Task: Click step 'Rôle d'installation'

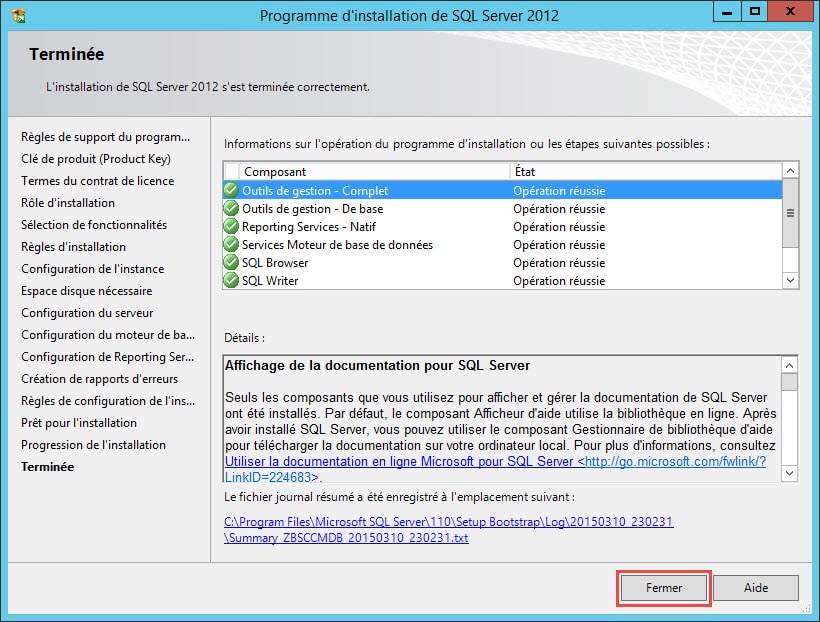Action: (x=68, y=203)
